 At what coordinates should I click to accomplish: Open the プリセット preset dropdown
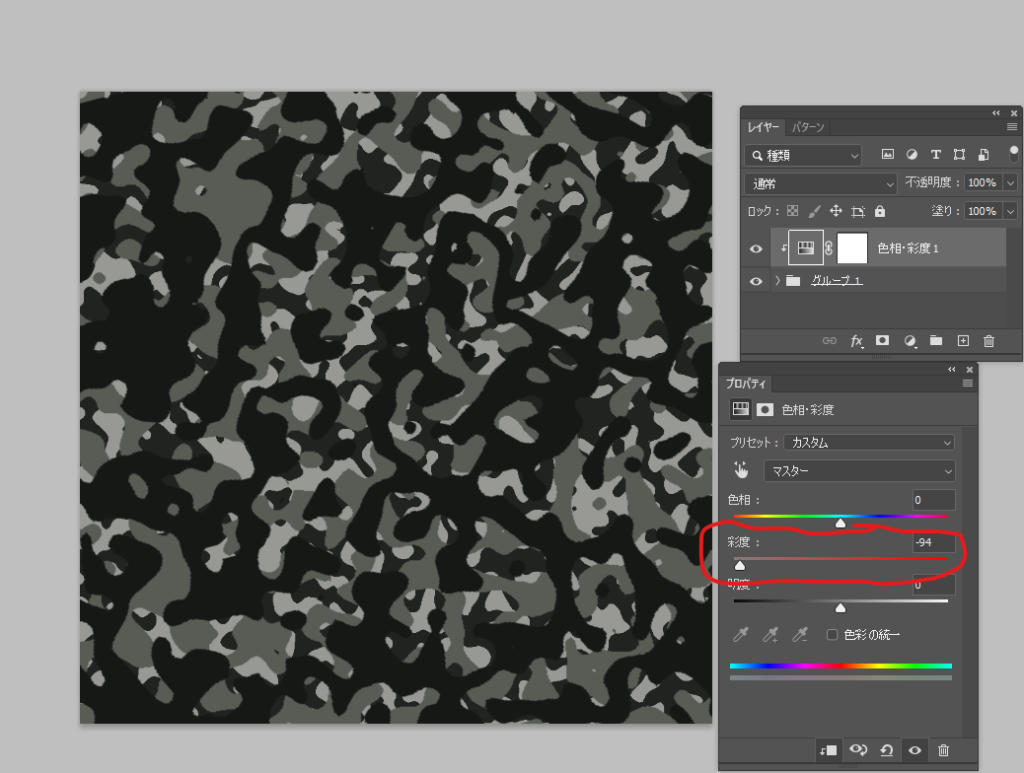pos(869,442)
